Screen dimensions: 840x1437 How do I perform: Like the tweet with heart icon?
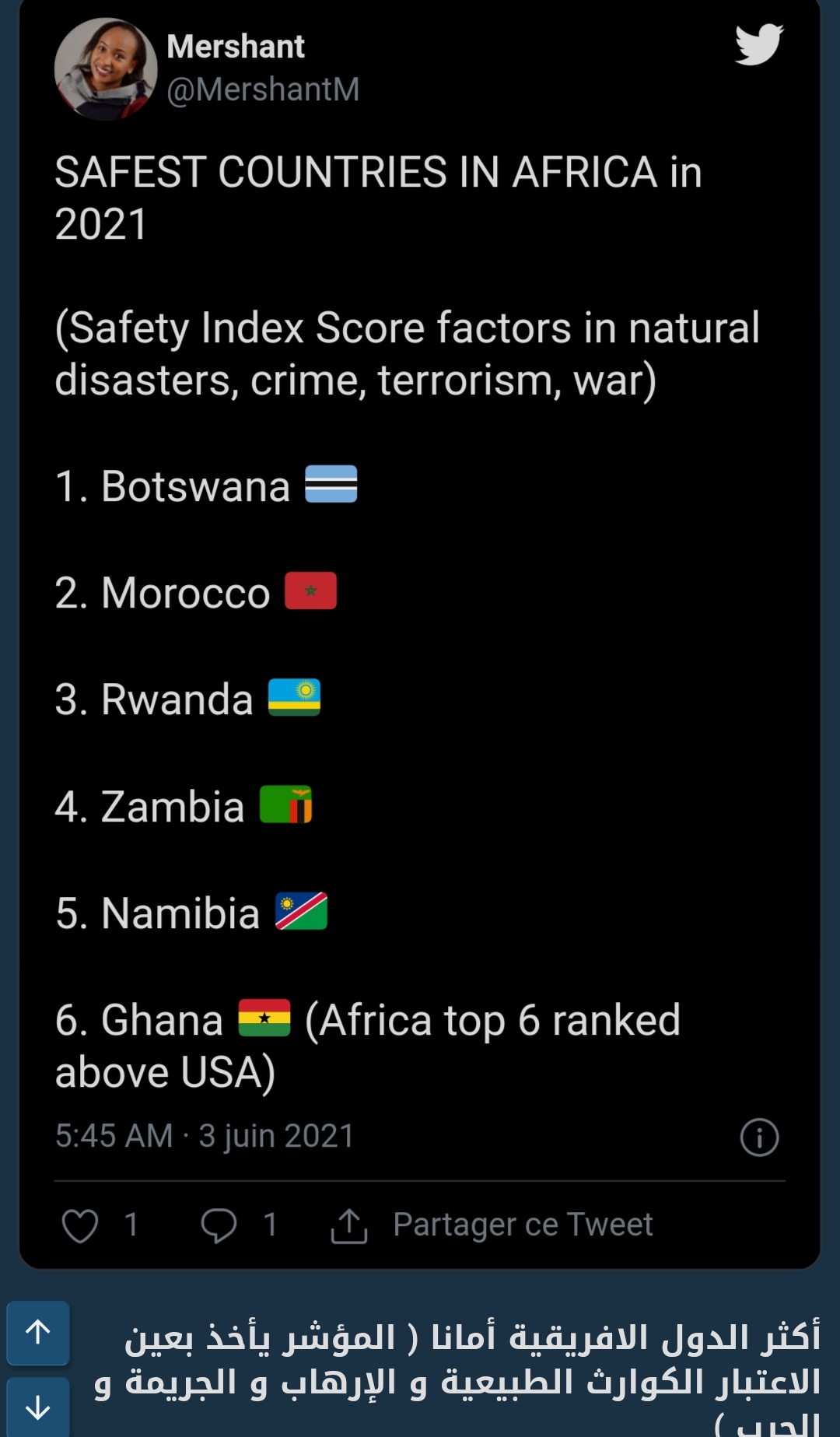pos(80,1225)
